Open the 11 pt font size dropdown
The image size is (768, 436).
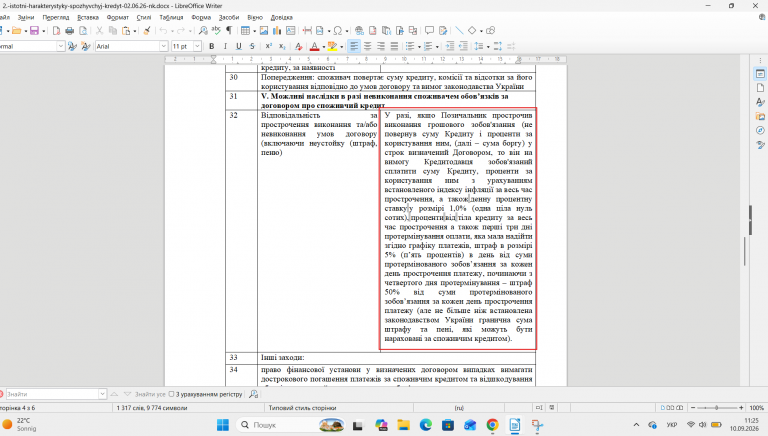(x=197, y=46)
